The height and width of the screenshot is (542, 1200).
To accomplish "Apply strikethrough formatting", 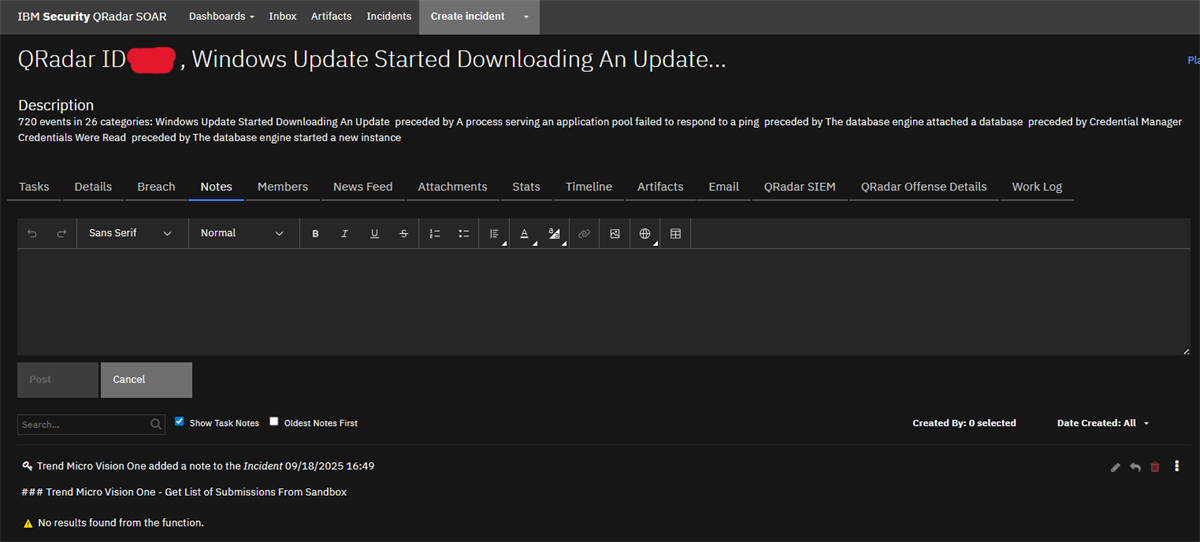I will point(403,233).
